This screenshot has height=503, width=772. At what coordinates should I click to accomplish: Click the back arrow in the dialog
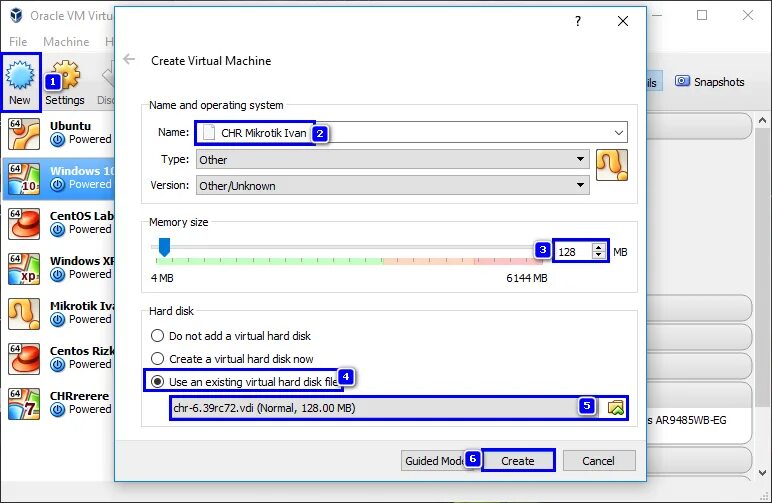pyautogui.click(x=129, y=60)
